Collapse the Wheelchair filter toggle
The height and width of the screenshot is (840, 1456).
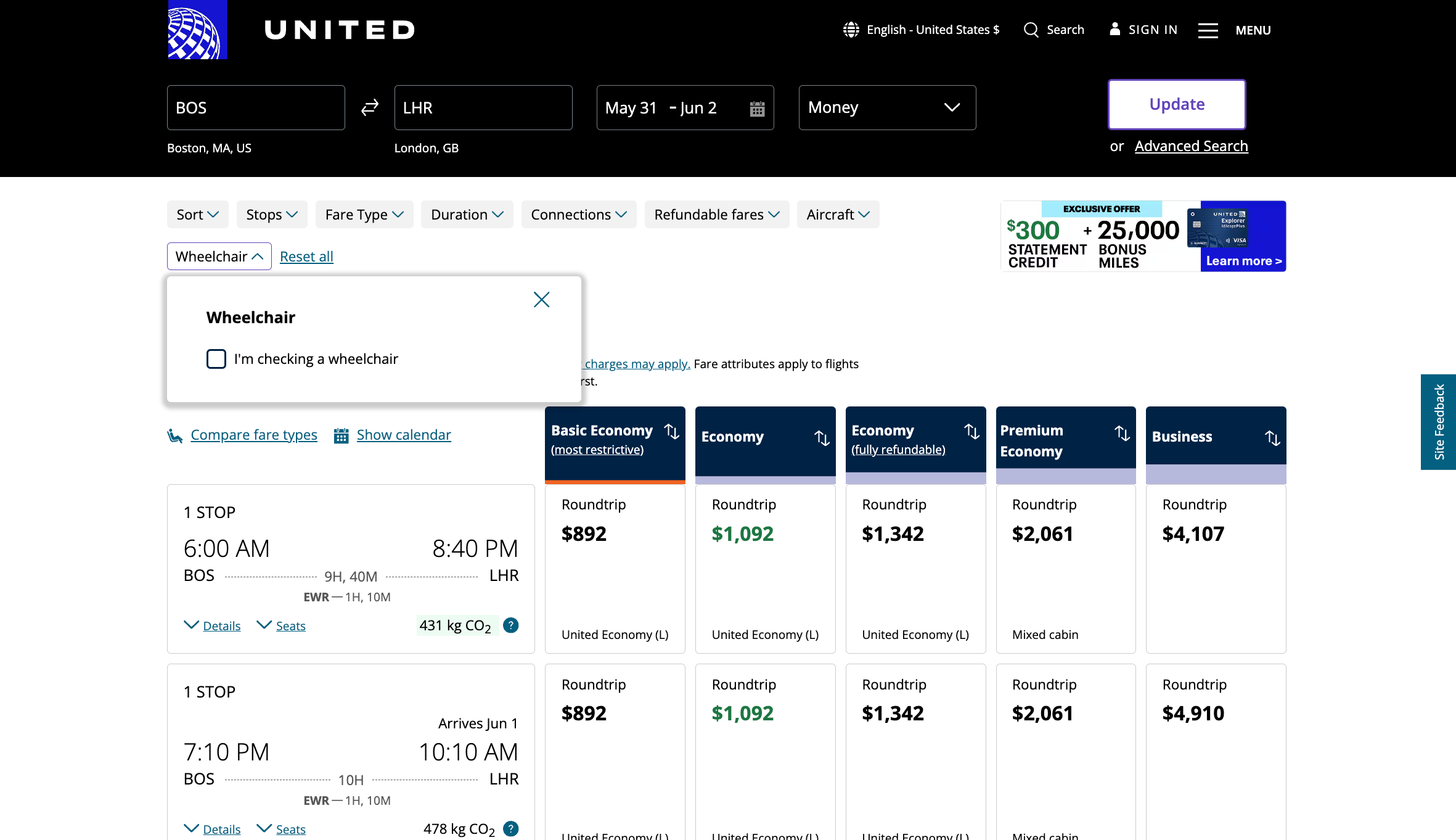219,257
